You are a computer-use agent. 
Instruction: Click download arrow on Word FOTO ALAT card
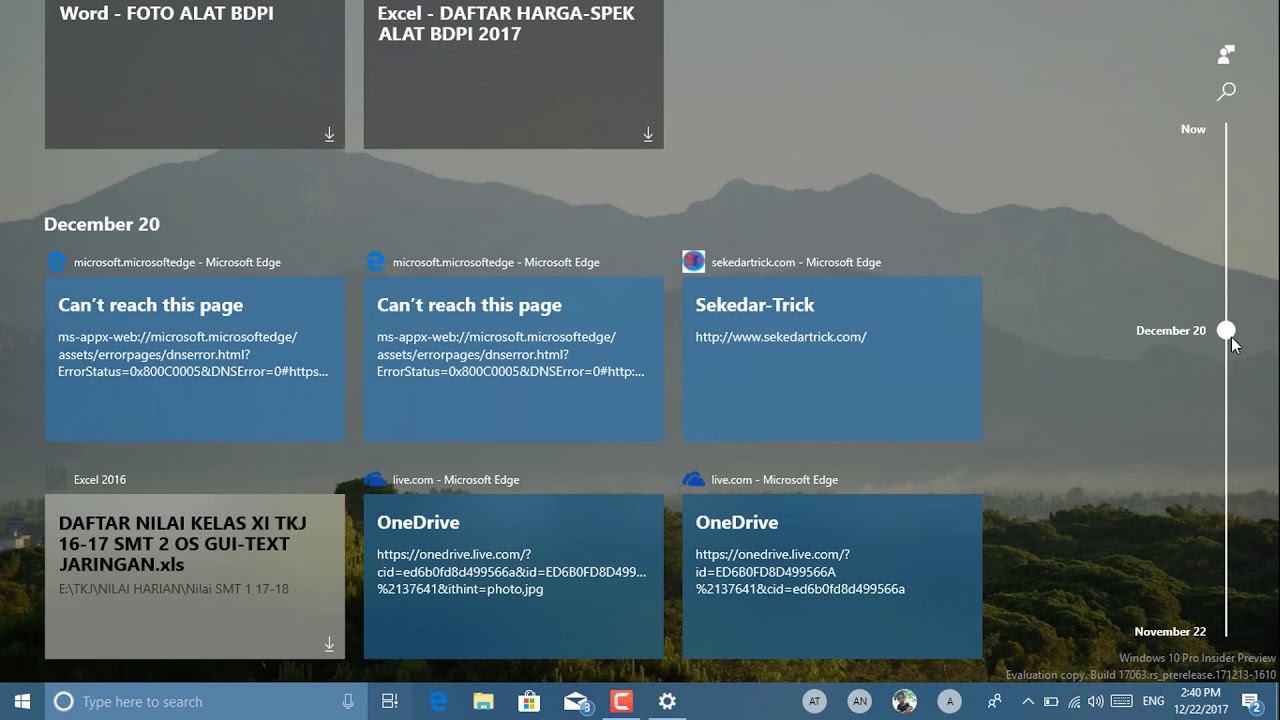(329, 134)
